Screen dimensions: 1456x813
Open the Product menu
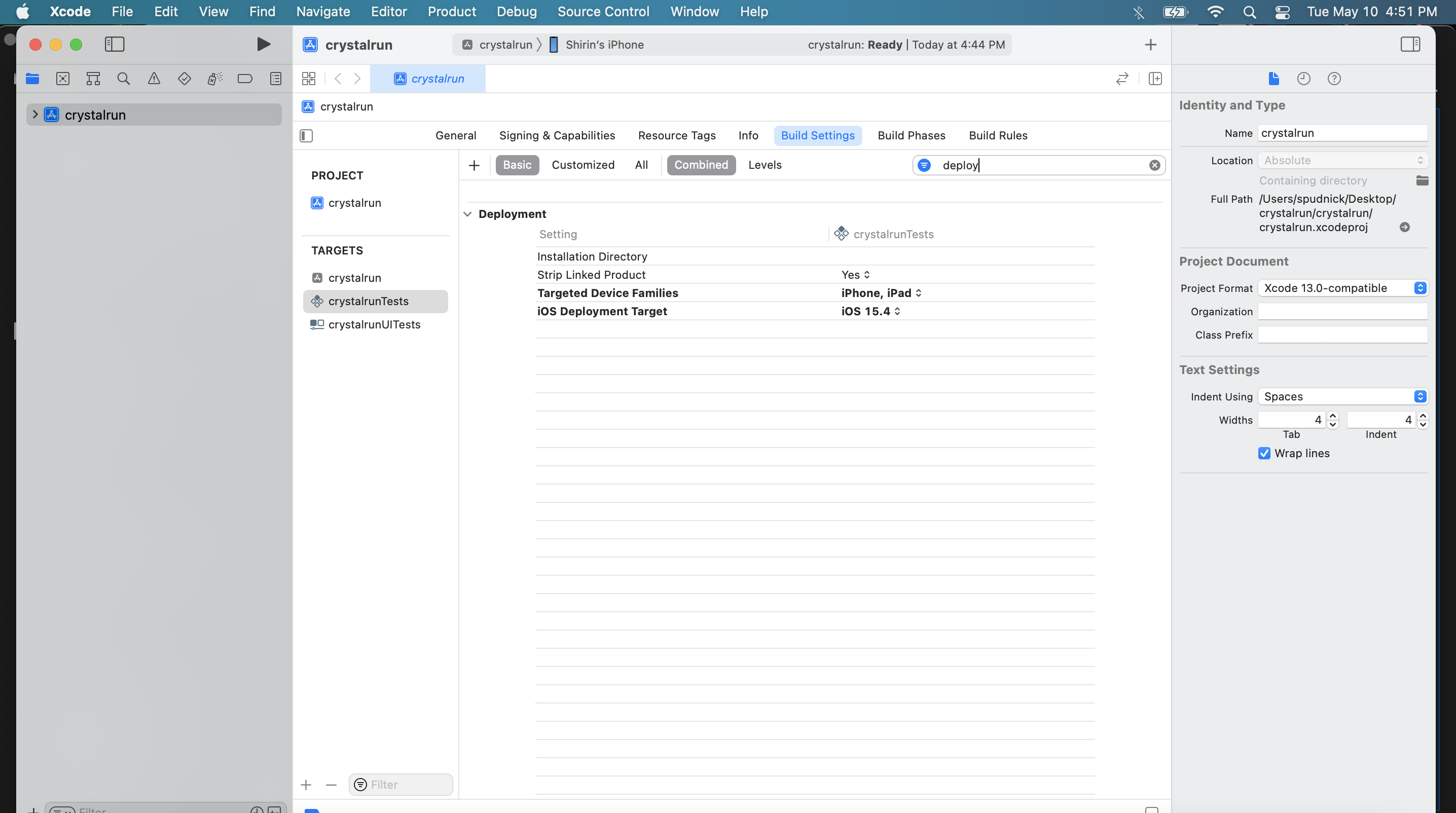[x=452, y=11]
